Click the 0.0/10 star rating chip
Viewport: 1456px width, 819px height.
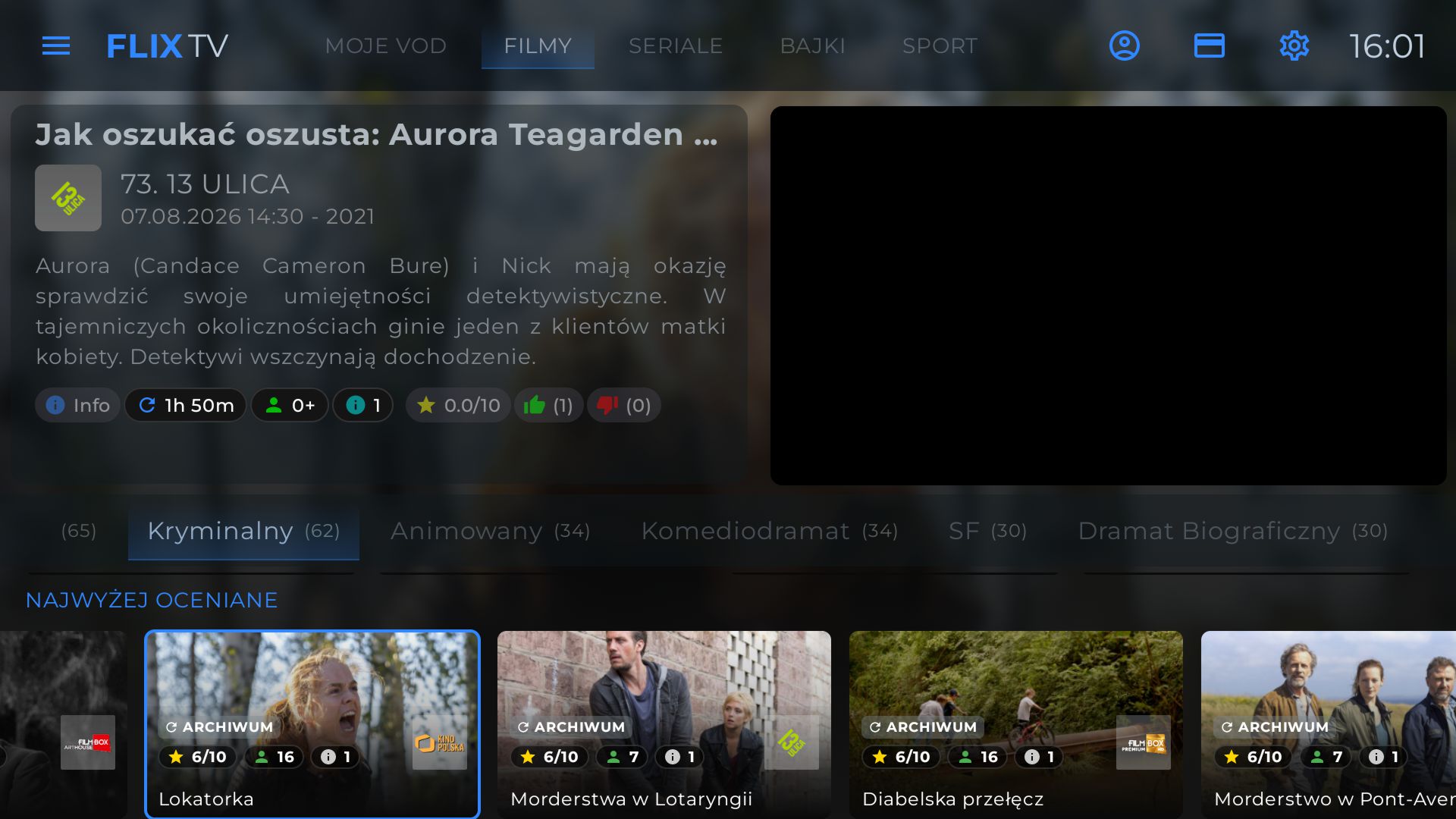[x=458, y=406]
